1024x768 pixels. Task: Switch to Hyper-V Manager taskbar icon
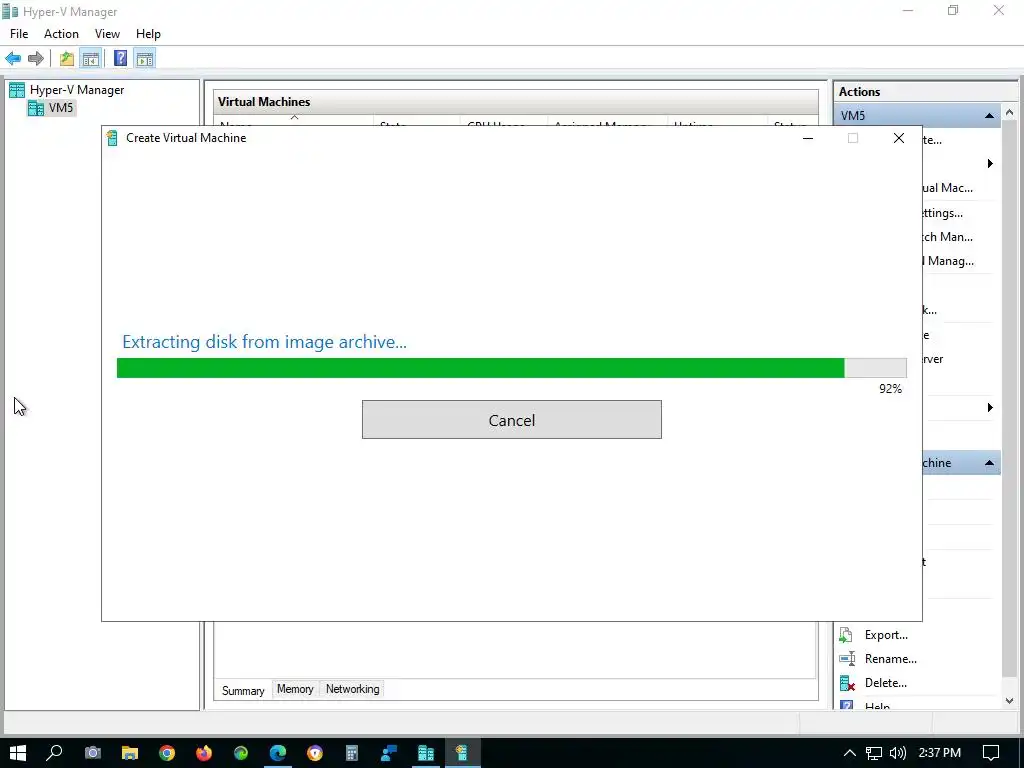(x=426, y=753)
